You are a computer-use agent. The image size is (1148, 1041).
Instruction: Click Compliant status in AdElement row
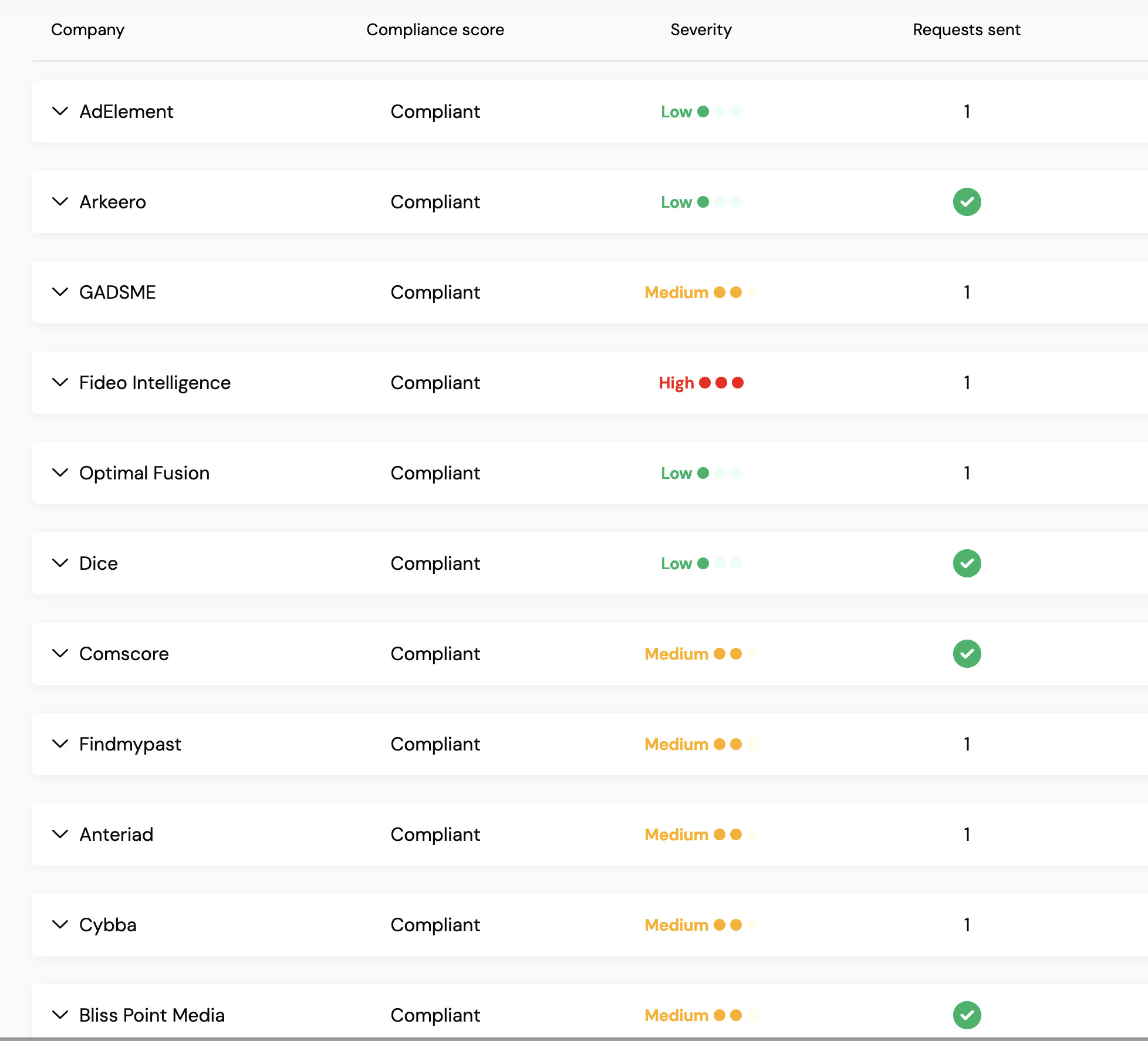[435, 111]
